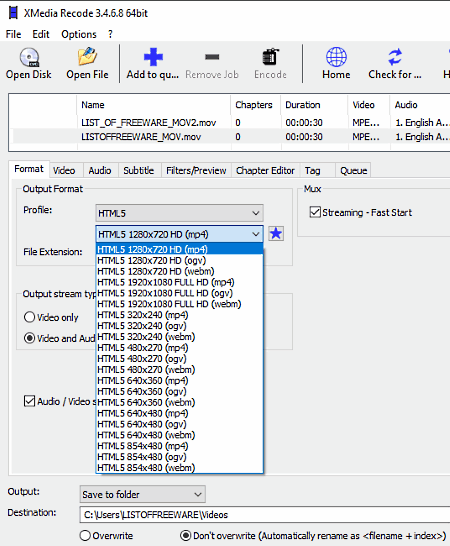
Task: Select the Video and Audio radio button
Action: pyautogui.click(x=30, y=338)
